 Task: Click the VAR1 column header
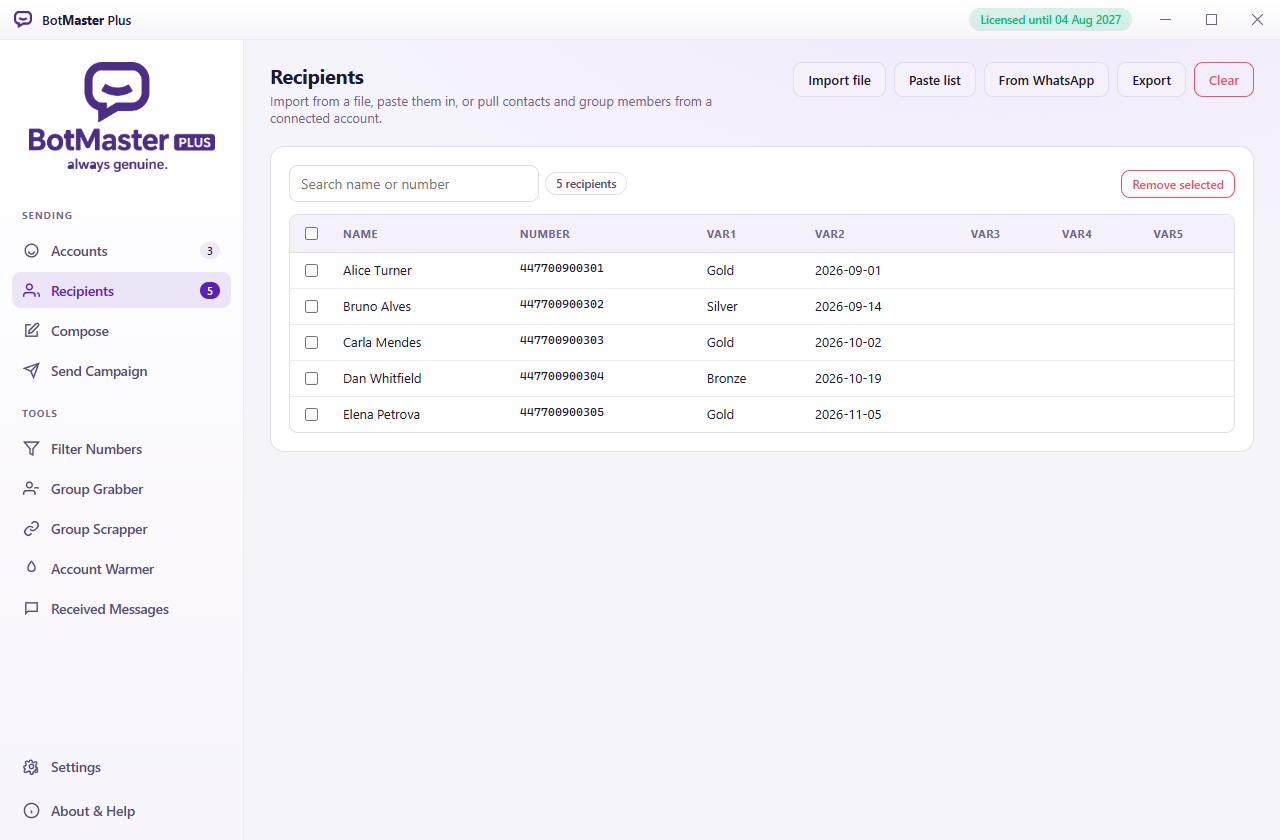click(721, 234)
